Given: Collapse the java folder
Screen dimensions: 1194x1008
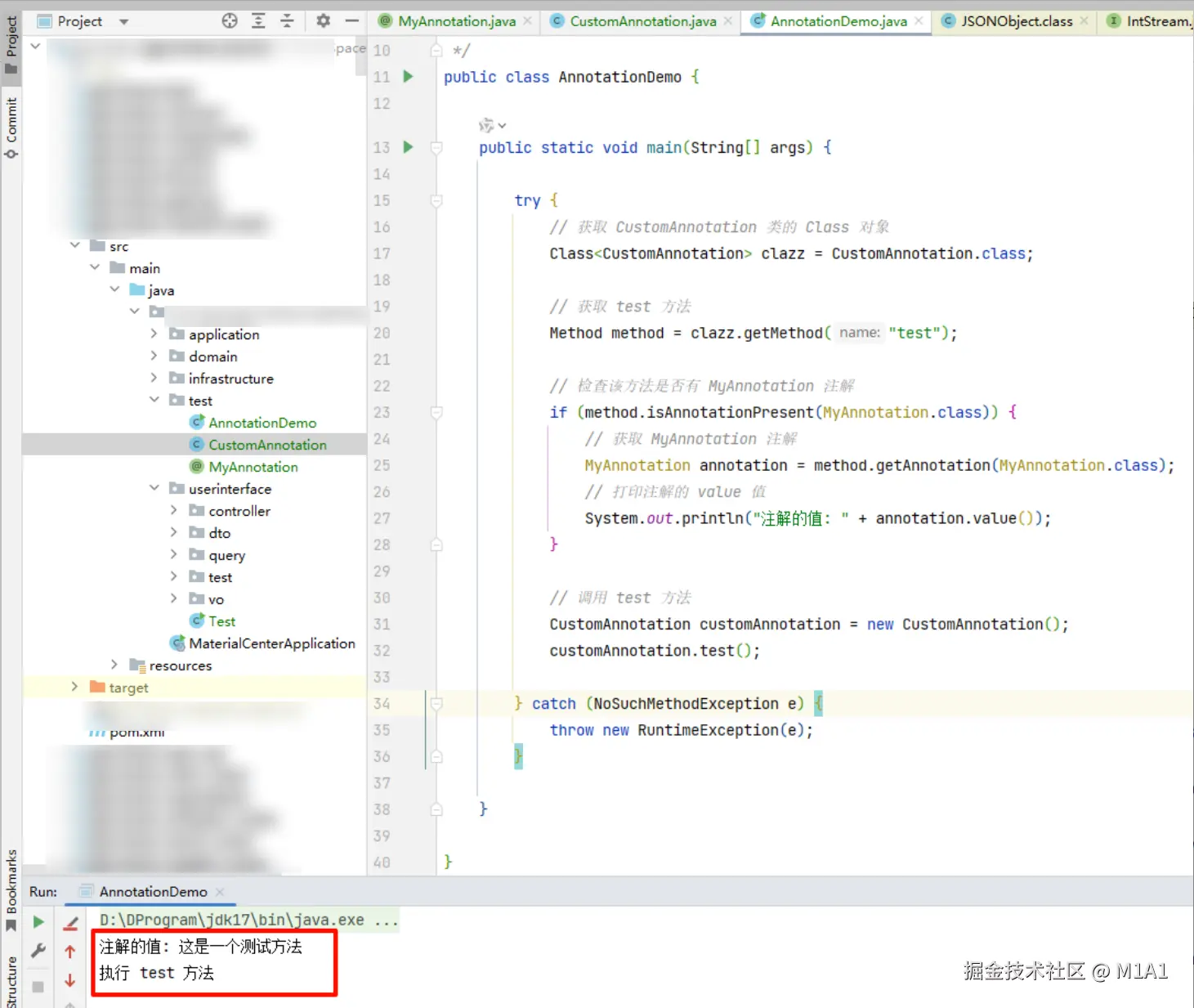Looking at the screenshot, I should tap(114, 289).
